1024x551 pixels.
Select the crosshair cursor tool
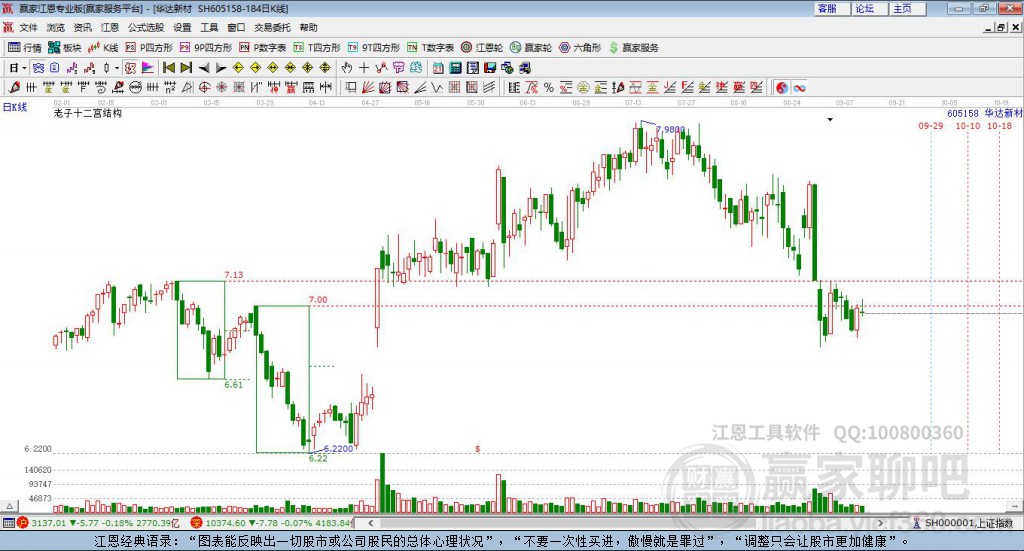coord(364,68)
